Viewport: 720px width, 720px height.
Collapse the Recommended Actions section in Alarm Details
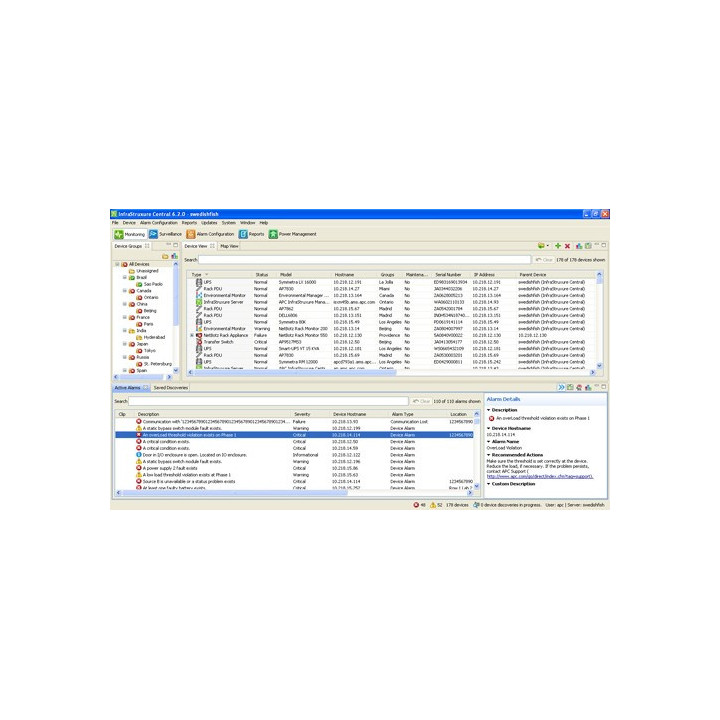click(489, 455)
